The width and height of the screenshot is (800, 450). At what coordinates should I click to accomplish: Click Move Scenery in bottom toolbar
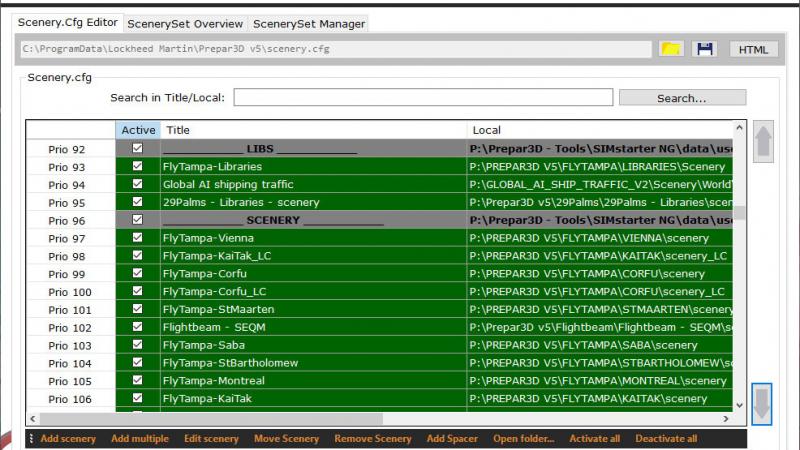[x=286, y=439]
